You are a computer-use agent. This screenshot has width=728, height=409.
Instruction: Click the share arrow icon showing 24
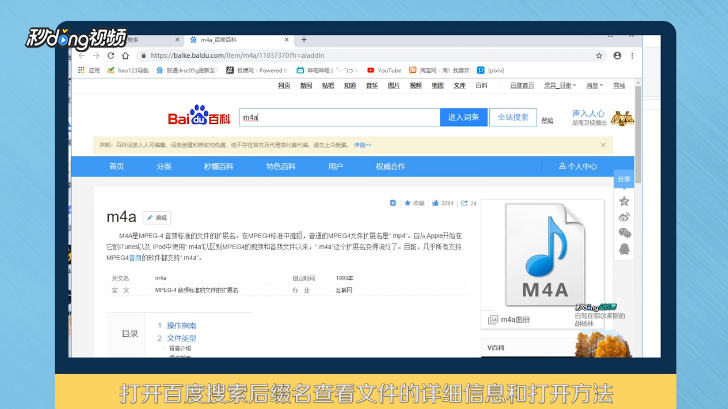[x=464, y=203]
